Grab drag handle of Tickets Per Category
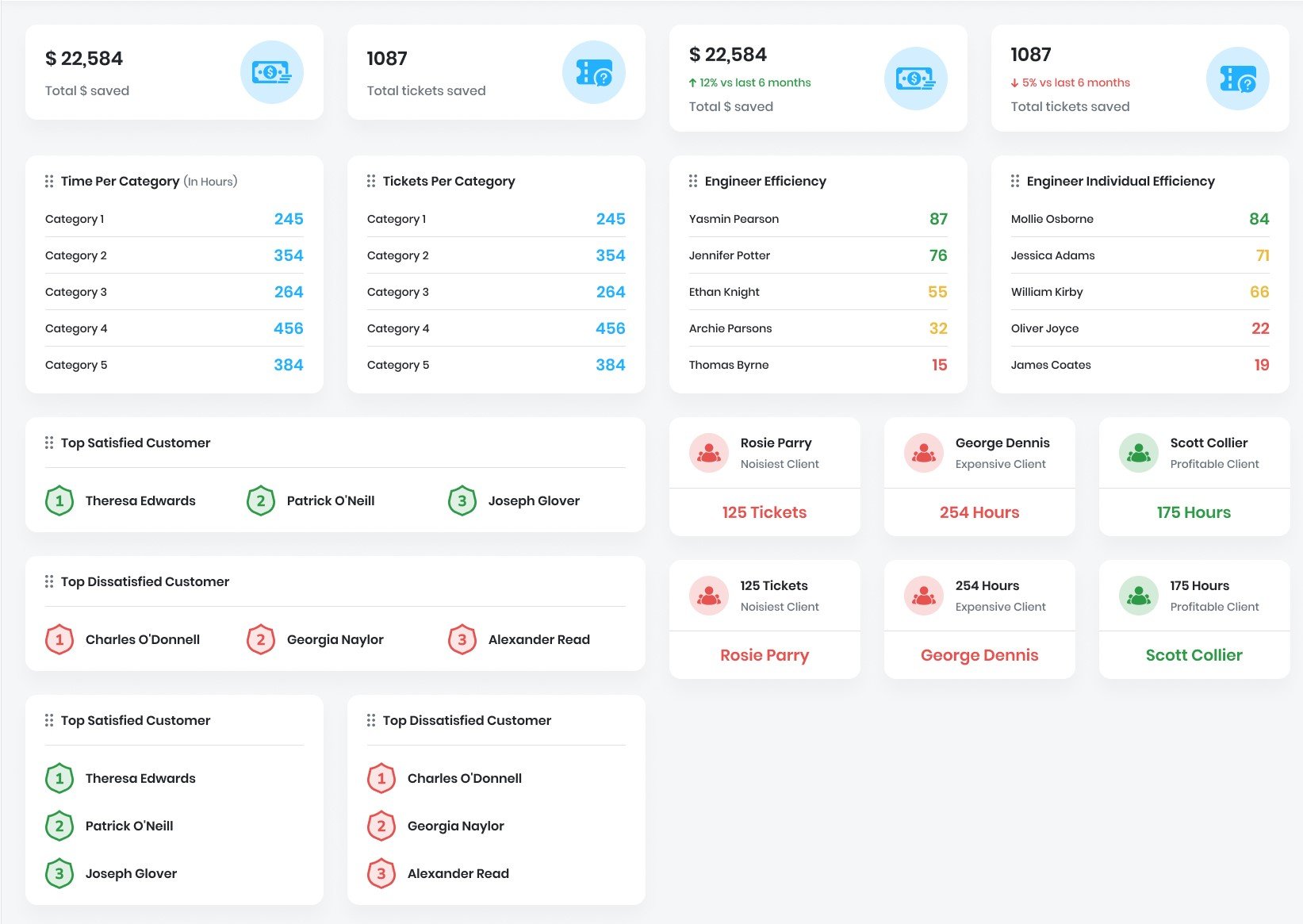 [x=371, y=181]
